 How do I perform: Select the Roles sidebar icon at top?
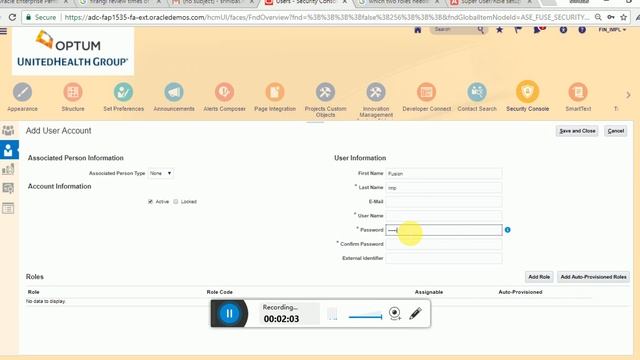(x=8, y=130)
